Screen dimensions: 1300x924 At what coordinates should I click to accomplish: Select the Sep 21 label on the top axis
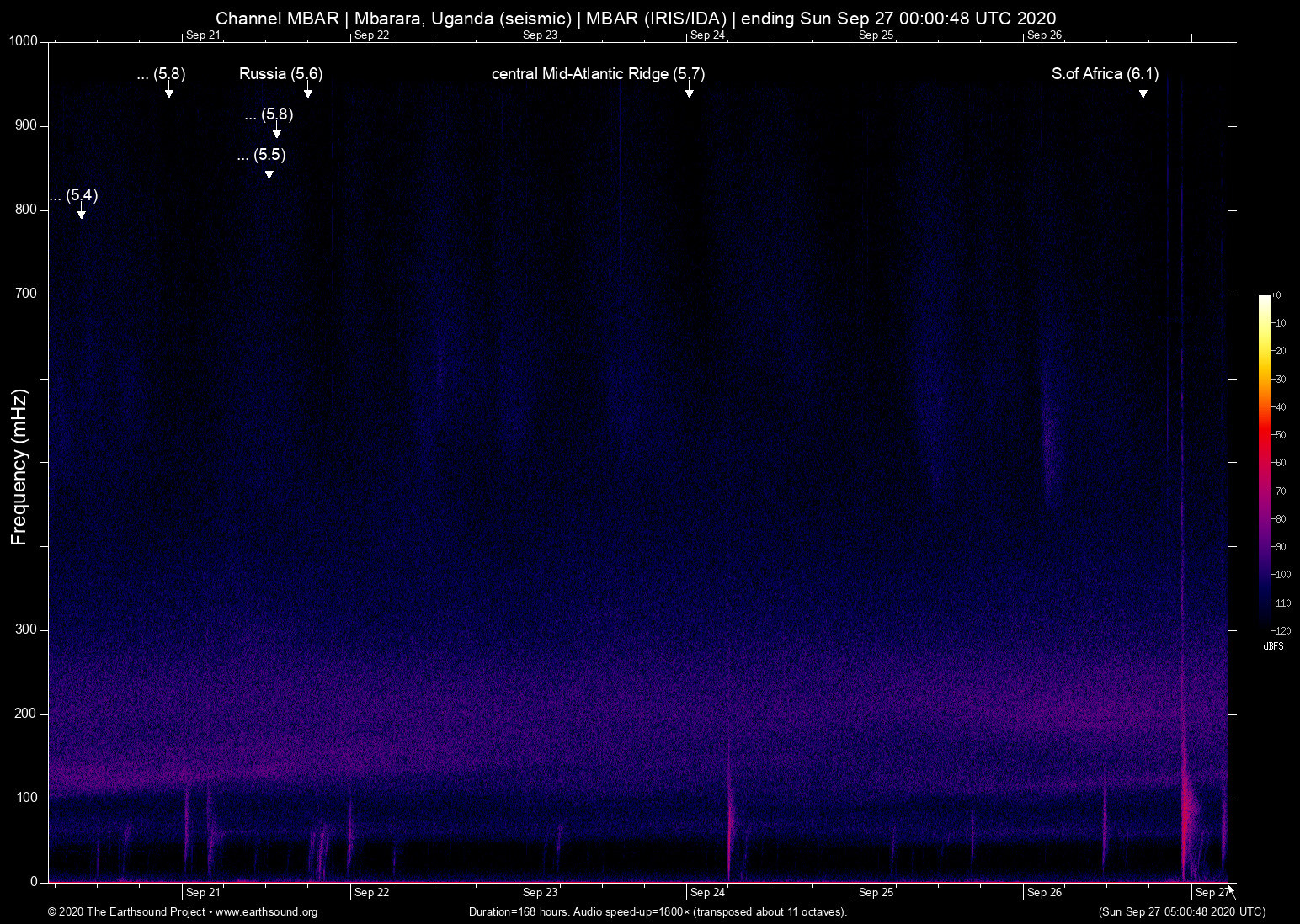point(203,35)
